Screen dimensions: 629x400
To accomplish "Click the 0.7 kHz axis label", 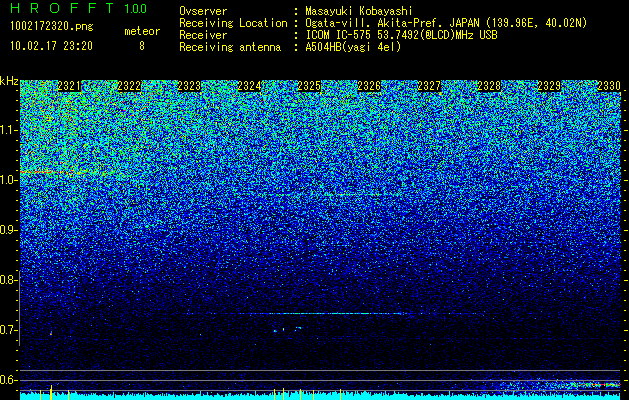I will (7, 330).
